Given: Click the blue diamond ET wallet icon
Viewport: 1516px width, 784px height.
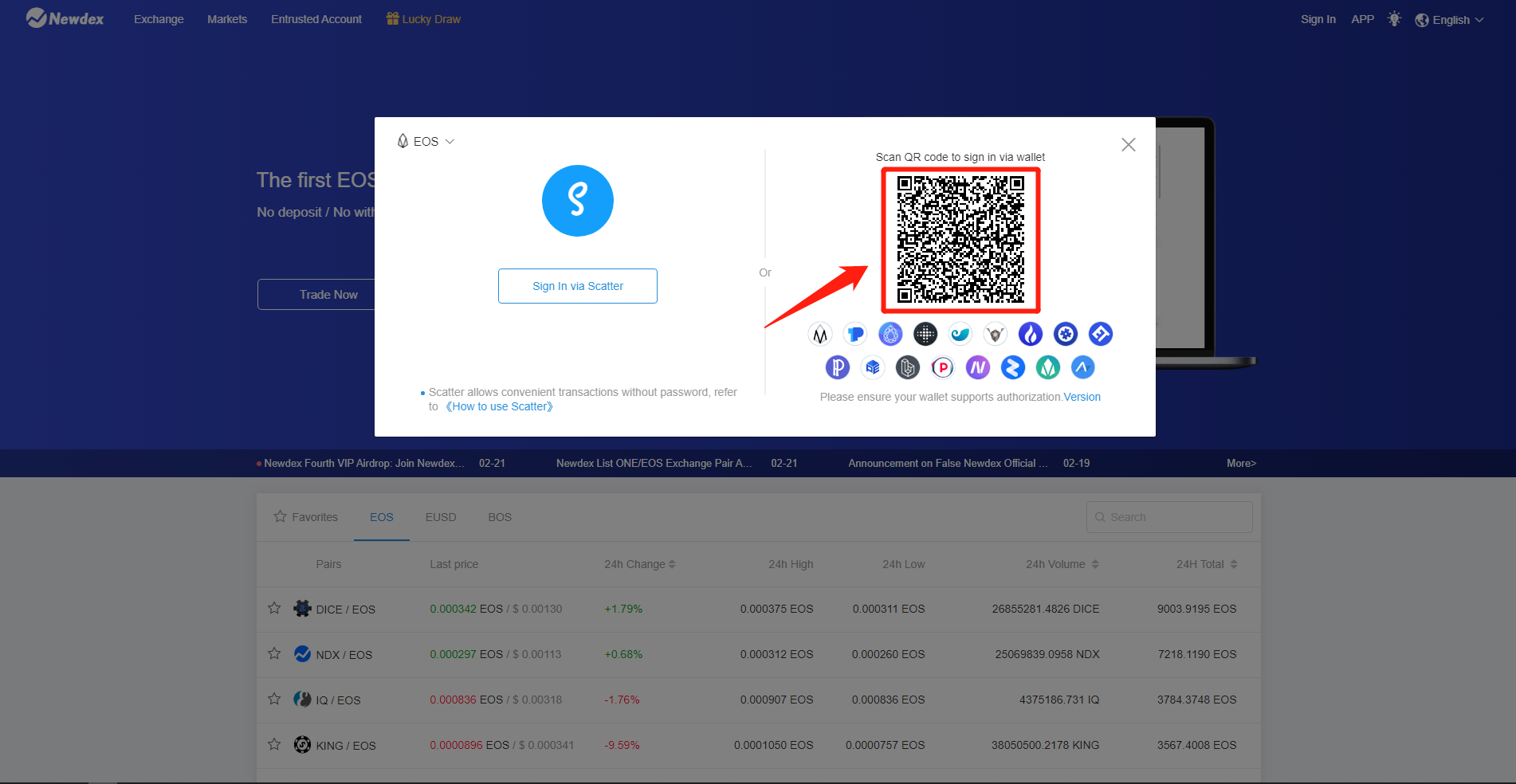Looking at the screenshot, I should tap(1101, 334).
